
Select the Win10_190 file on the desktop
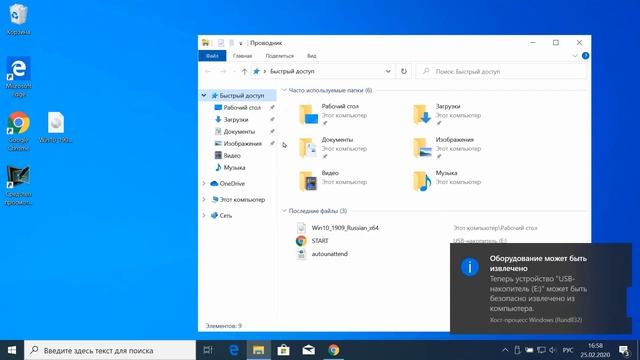pos(56,127)
